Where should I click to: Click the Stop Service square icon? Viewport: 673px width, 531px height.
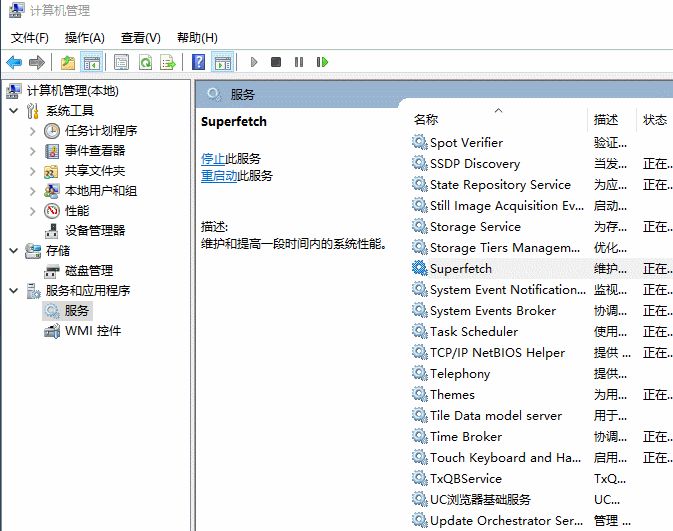coord(276,63)
